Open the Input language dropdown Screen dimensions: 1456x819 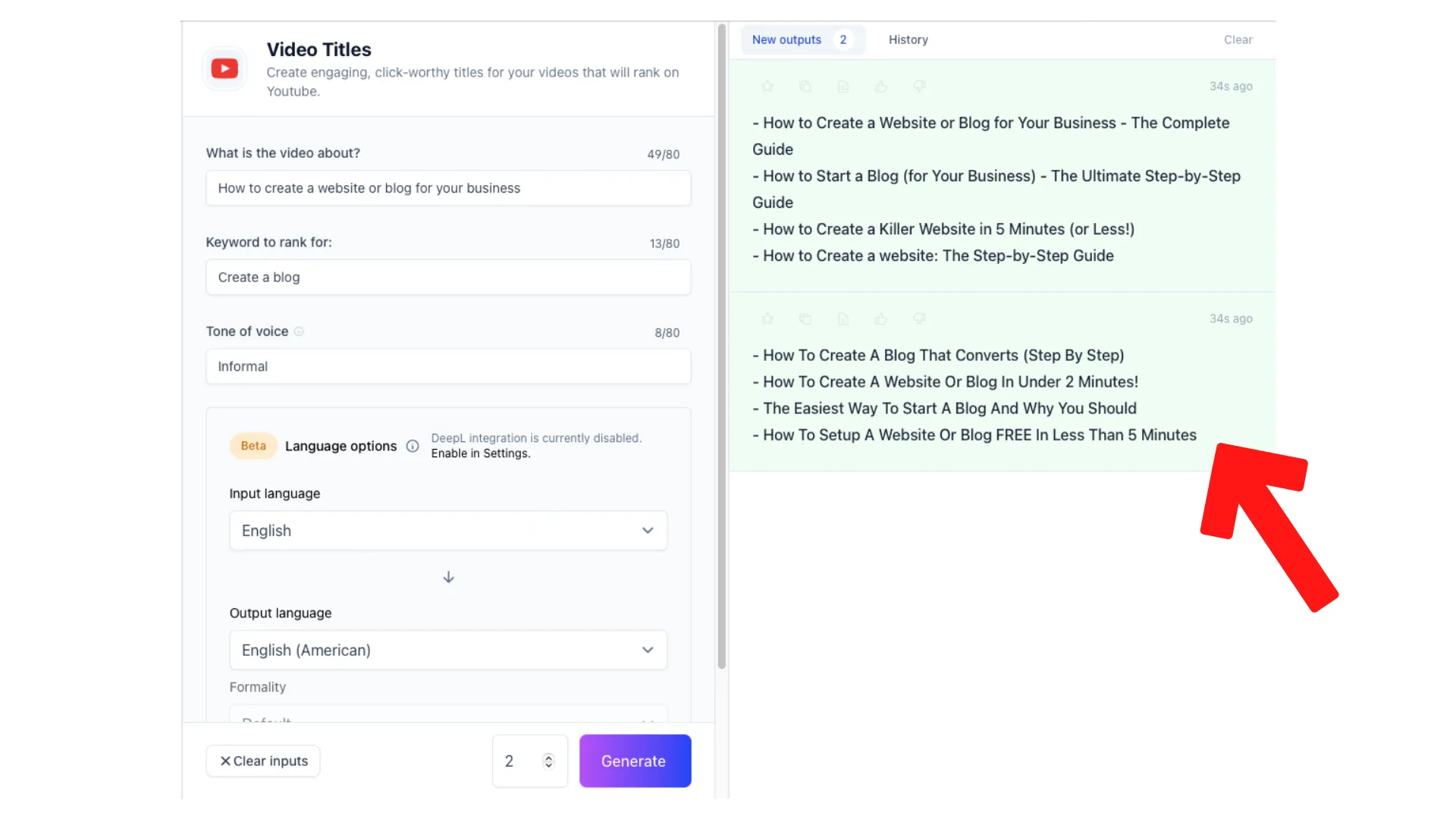(x=447, y=530)
